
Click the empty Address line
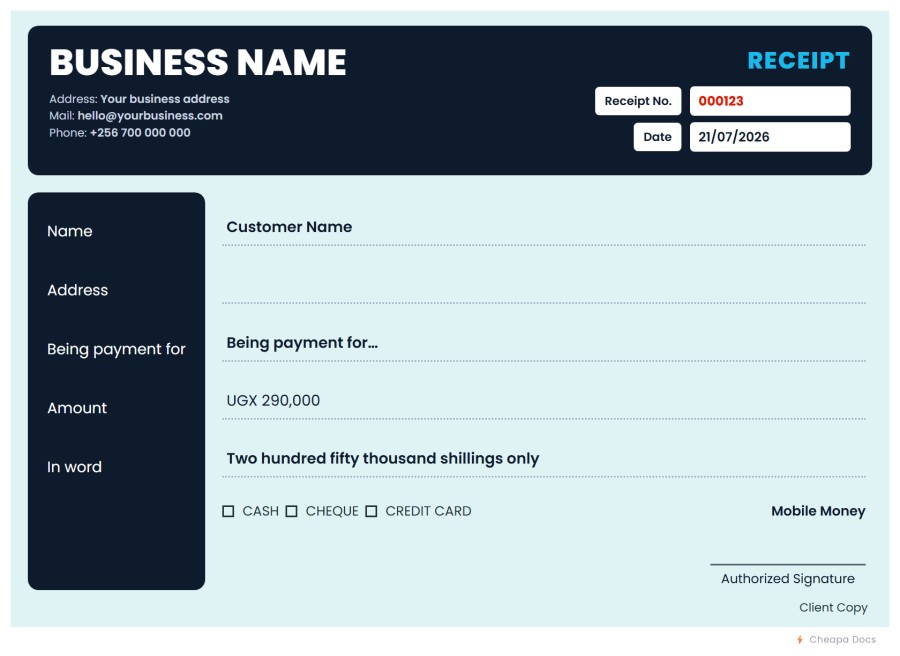click(544, 287)
